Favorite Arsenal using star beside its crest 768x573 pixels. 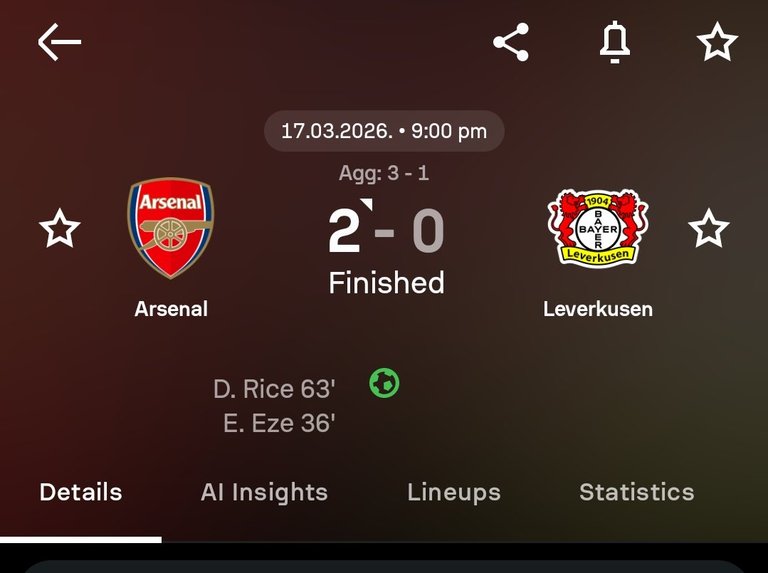[59, 229]
